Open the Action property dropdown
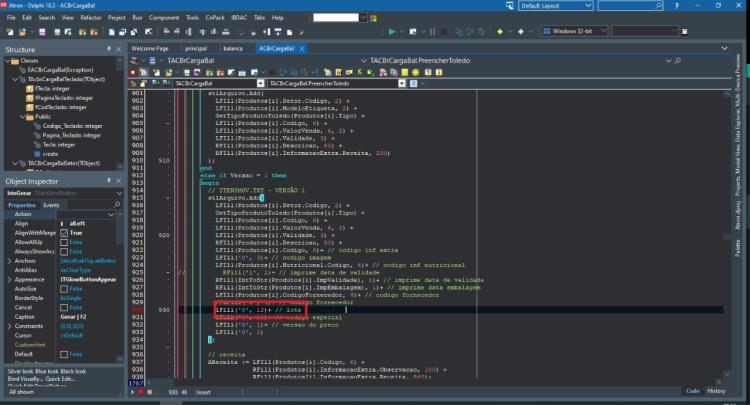 pyautogui.click(x=111, y=214)
